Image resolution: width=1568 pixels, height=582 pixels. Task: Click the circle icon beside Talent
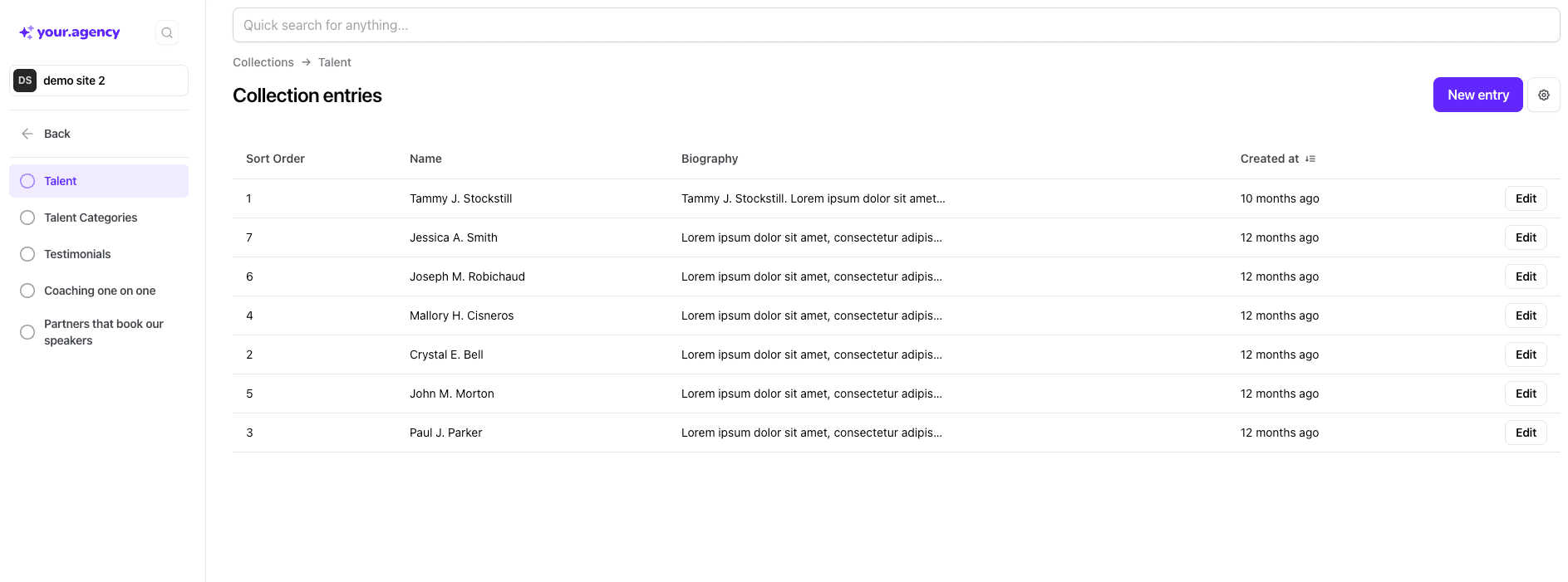(27, 181)
